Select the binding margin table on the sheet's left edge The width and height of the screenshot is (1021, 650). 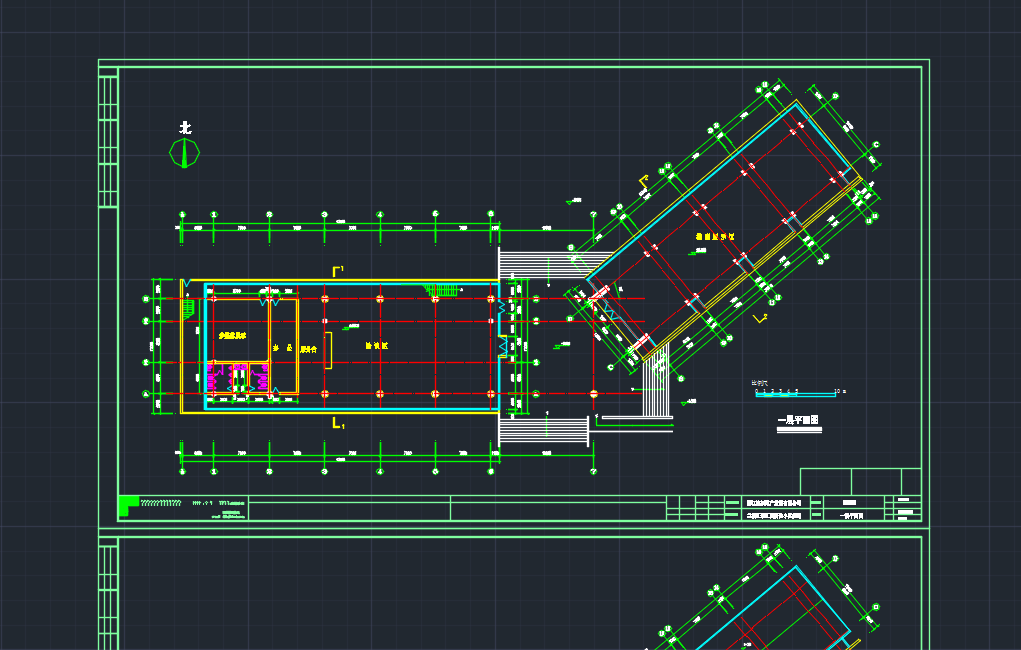(108, 142)
